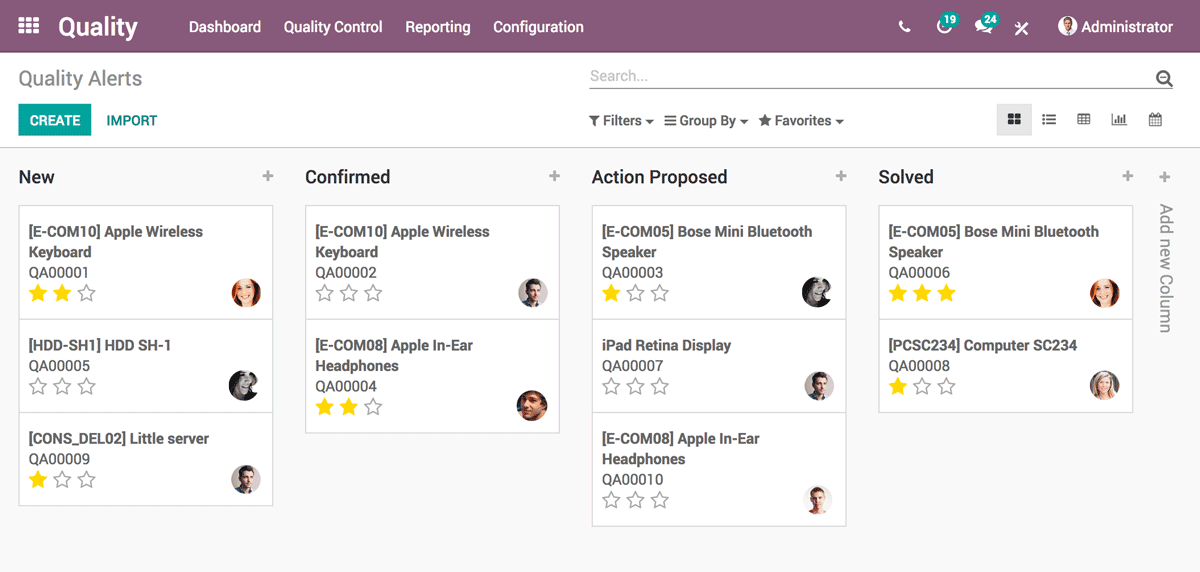This screenshot has height=572, width=1200.
Task: Switch to graph chart view
Action: pos(1119,120)
